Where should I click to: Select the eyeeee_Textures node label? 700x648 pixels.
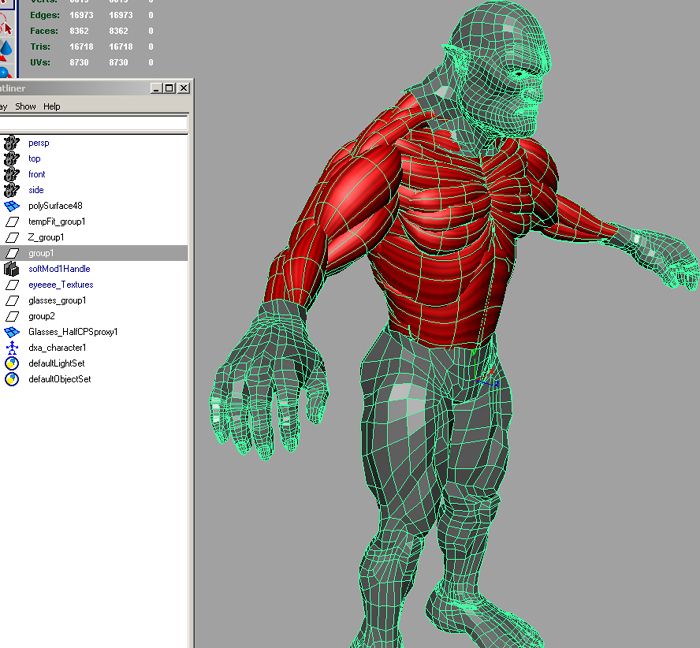pos(60,285)
